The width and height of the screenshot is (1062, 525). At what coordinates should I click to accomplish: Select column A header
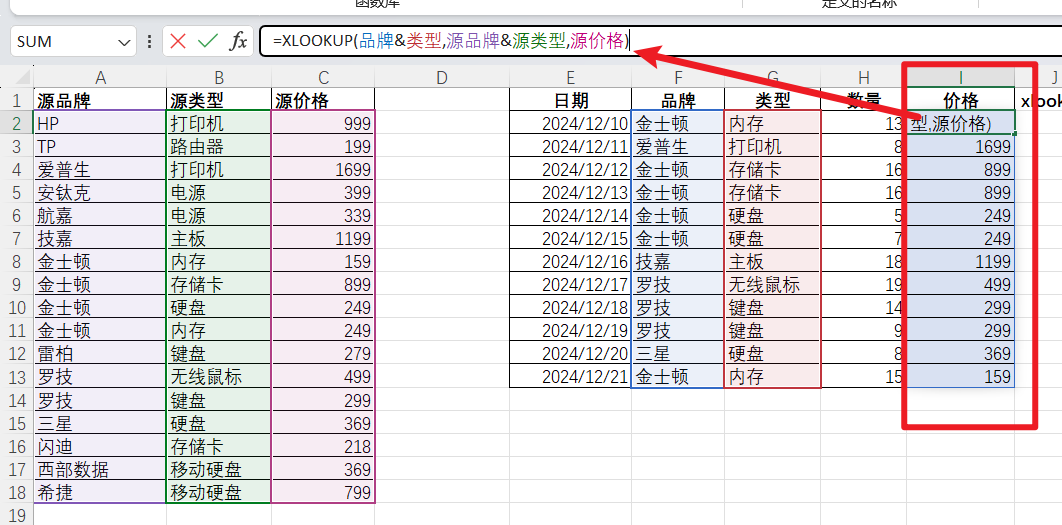pos(100,78)
